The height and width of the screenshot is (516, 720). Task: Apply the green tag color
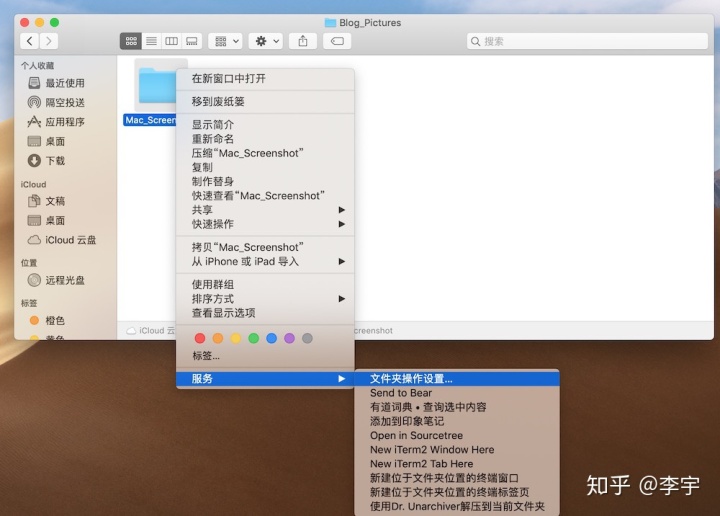pos(253,338)
